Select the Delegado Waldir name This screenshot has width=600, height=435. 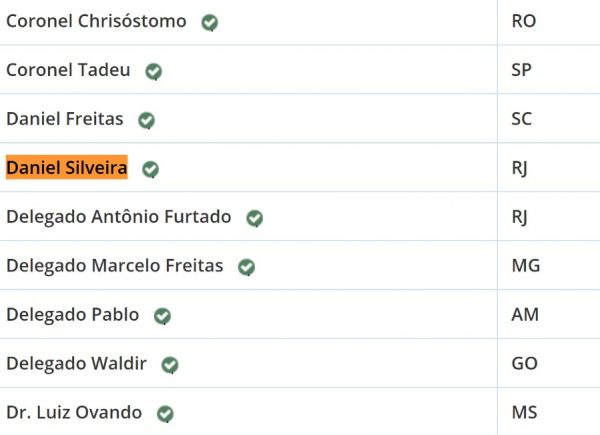[x=77, y=363]
